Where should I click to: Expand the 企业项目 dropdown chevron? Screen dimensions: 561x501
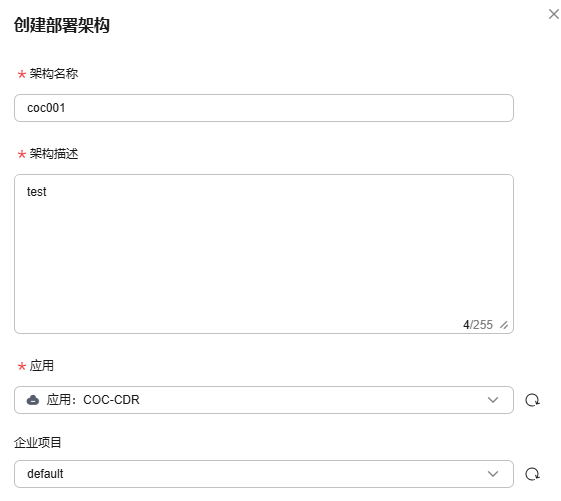493,474
